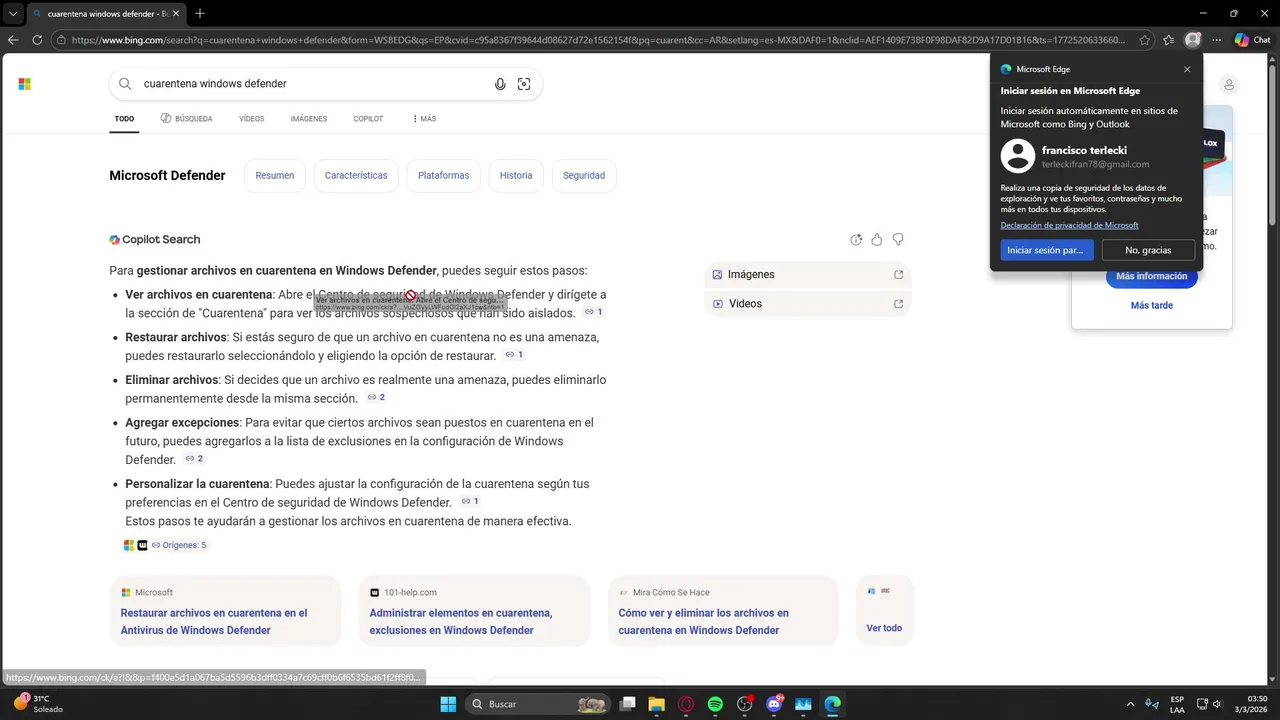The width and height of the screenshot is (1280, 720).
Task: Open visual search camera icon
Action: tap(524, 84)
